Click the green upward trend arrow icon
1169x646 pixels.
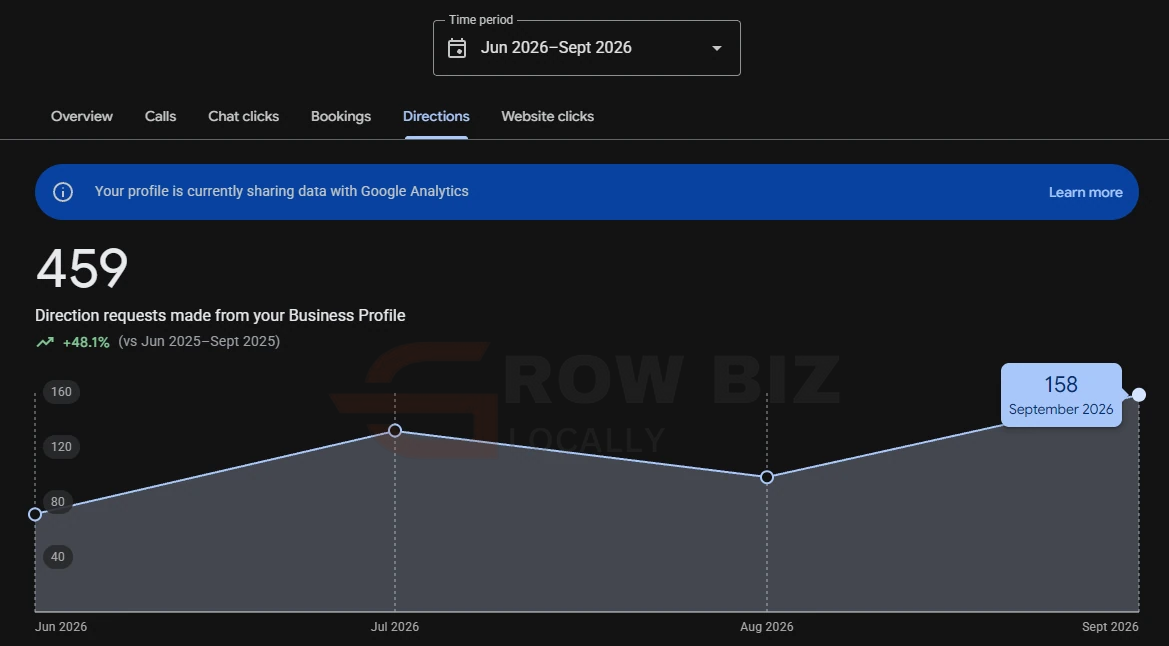tap(45, 342)
